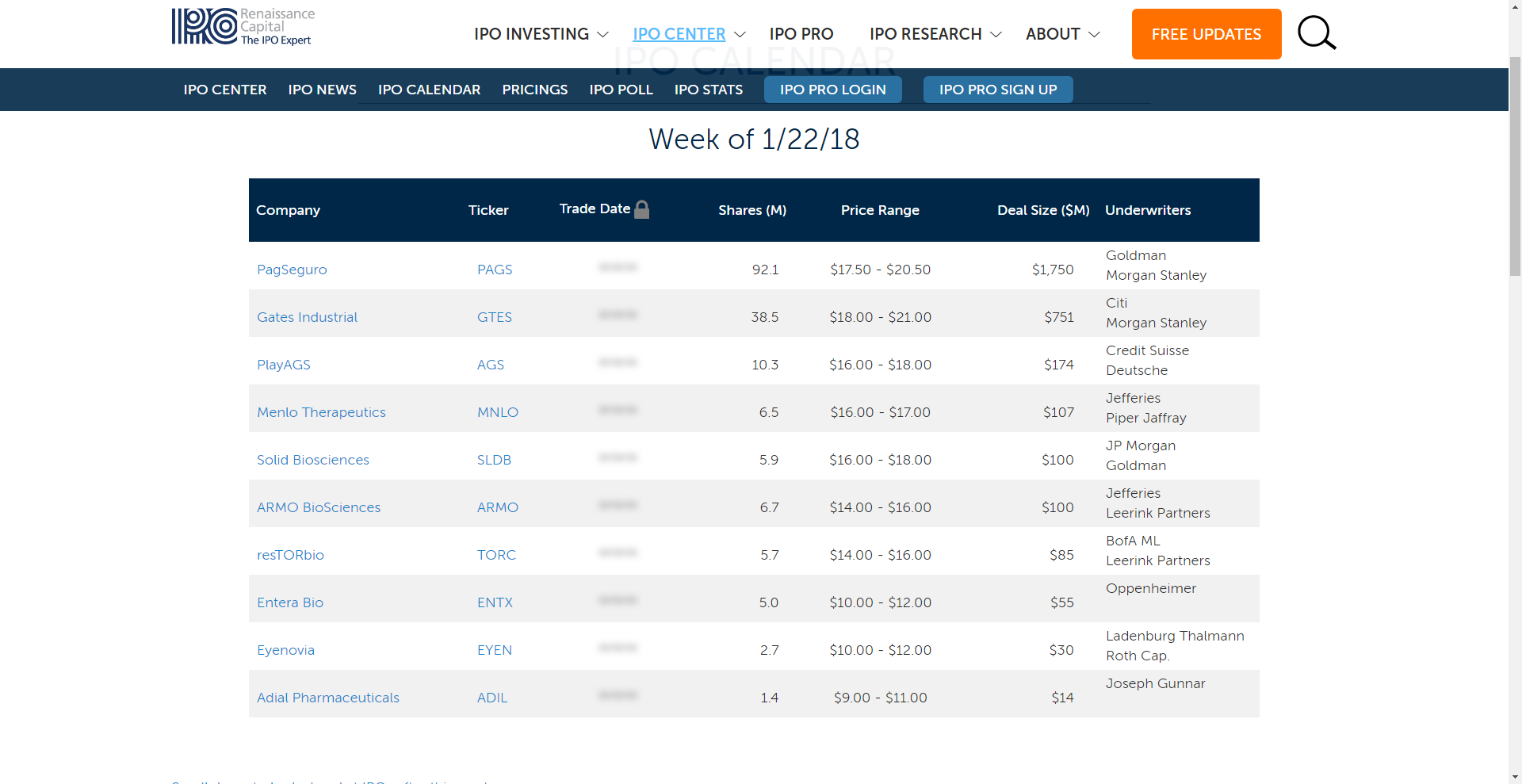Click the Shares (M) column header
The height and width of the screenshot is (784, 1522).
click(x=752, y=210)
